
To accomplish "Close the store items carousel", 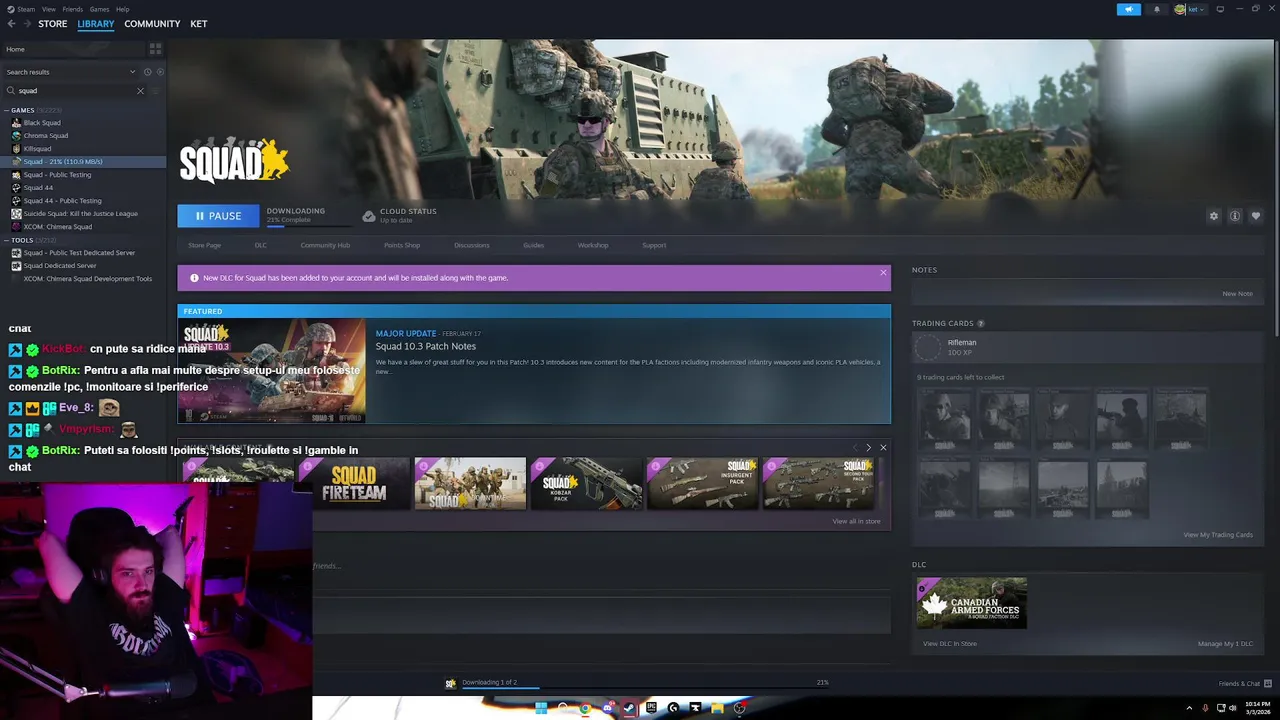I will (x=883, y=447).
